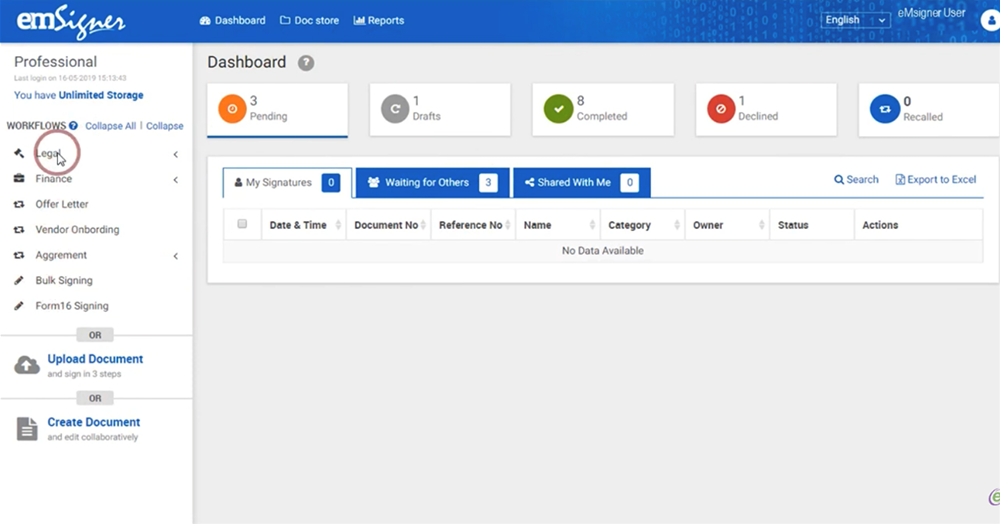
Task: Expand the Legal workflow chevron
Action: pyautogui.click(x=175, y=154)
